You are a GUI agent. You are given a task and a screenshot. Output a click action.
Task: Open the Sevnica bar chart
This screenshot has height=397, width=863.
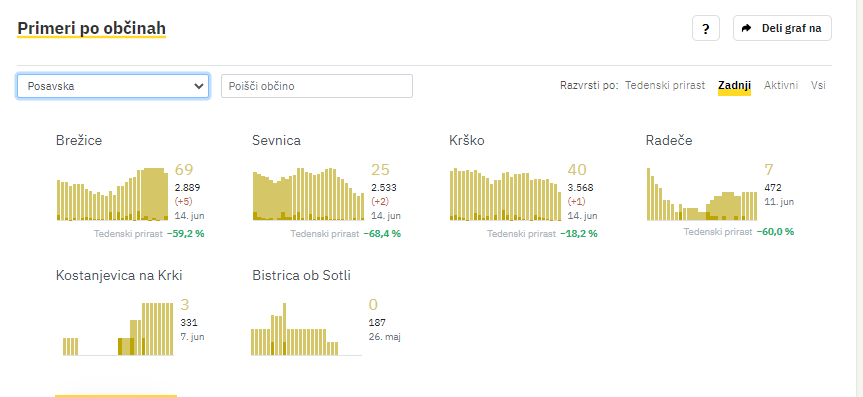(309, 194)
